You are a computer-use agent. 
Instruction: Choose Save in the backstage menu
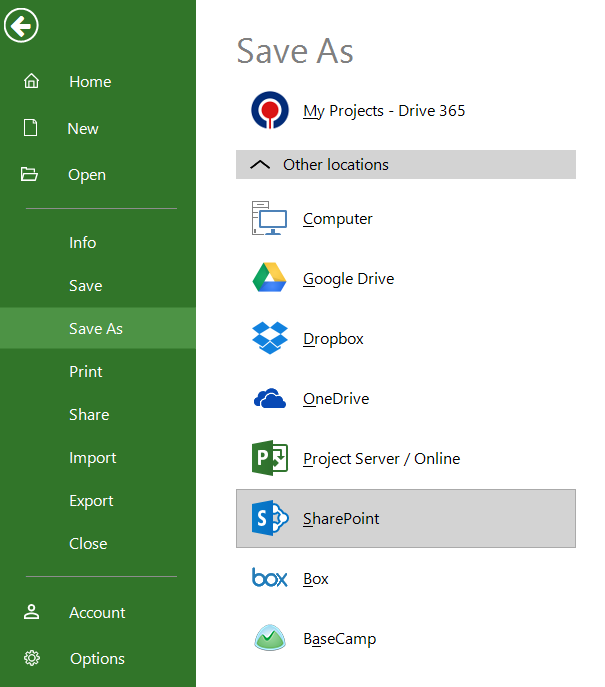tap(85, 286)
